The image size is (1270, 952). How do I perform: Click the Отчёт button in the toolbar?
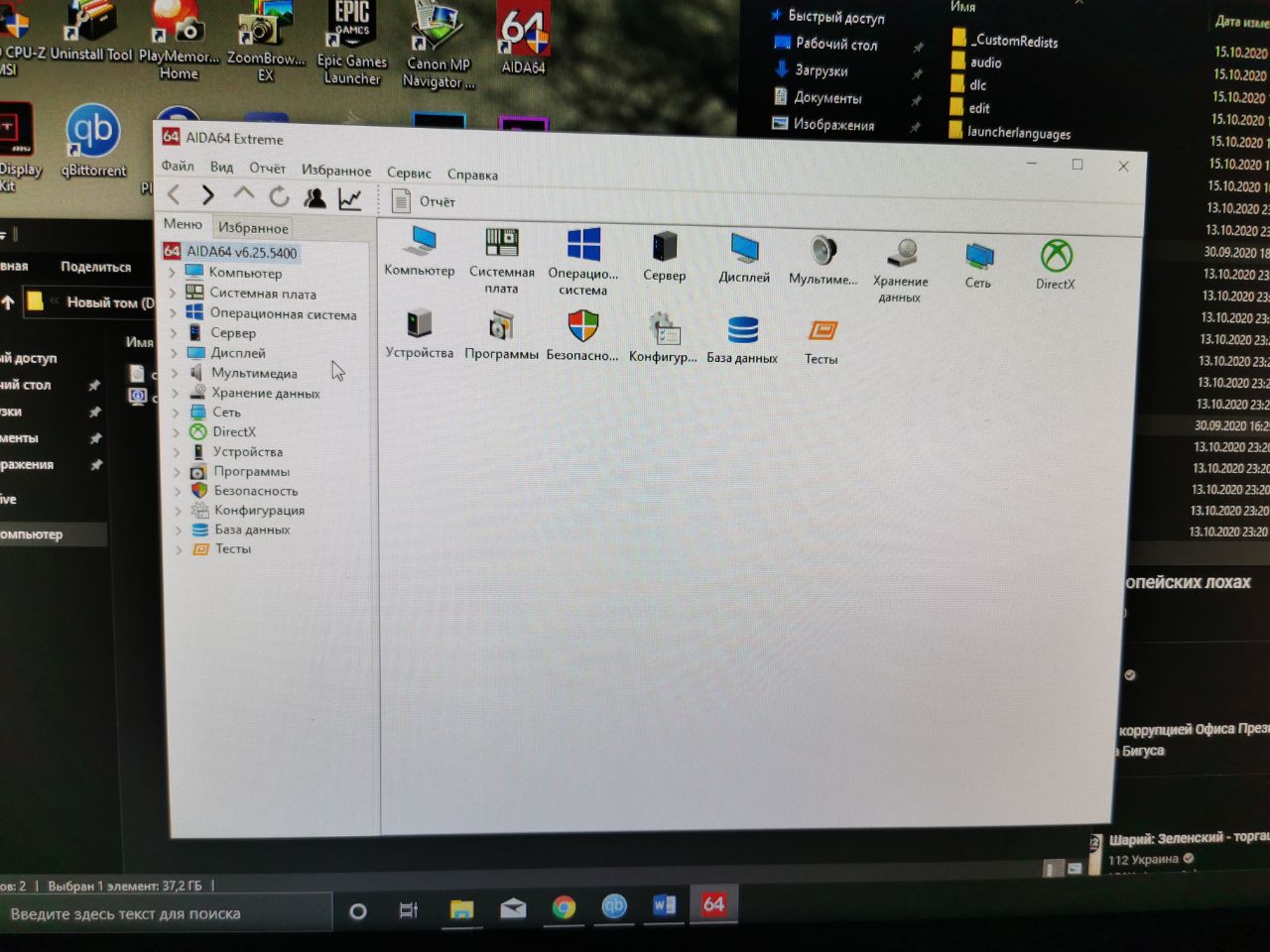424,201
